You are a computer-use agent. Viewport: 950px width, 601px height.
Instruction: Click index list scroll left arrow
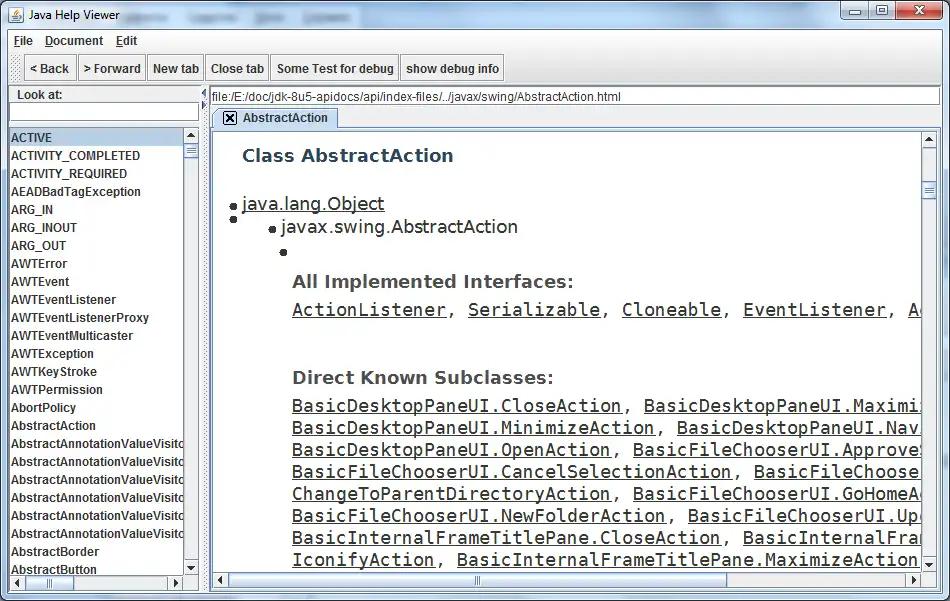click(x=17, y=583)
